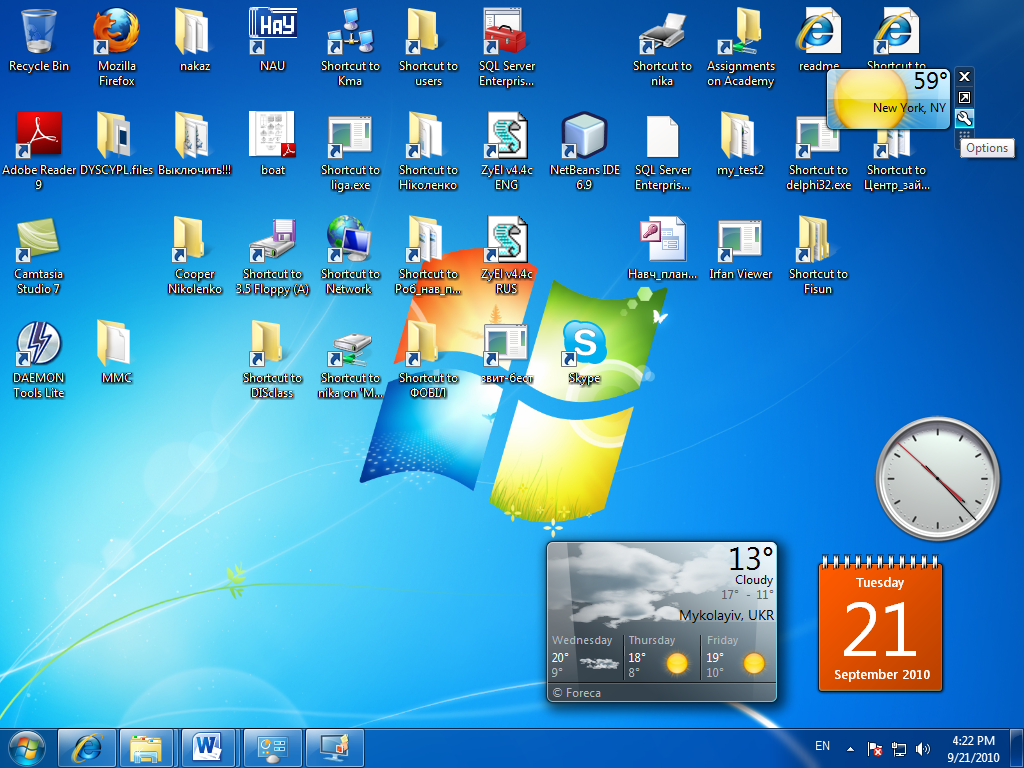Open the Control Panel taskbar button

[x=272, y=748]
